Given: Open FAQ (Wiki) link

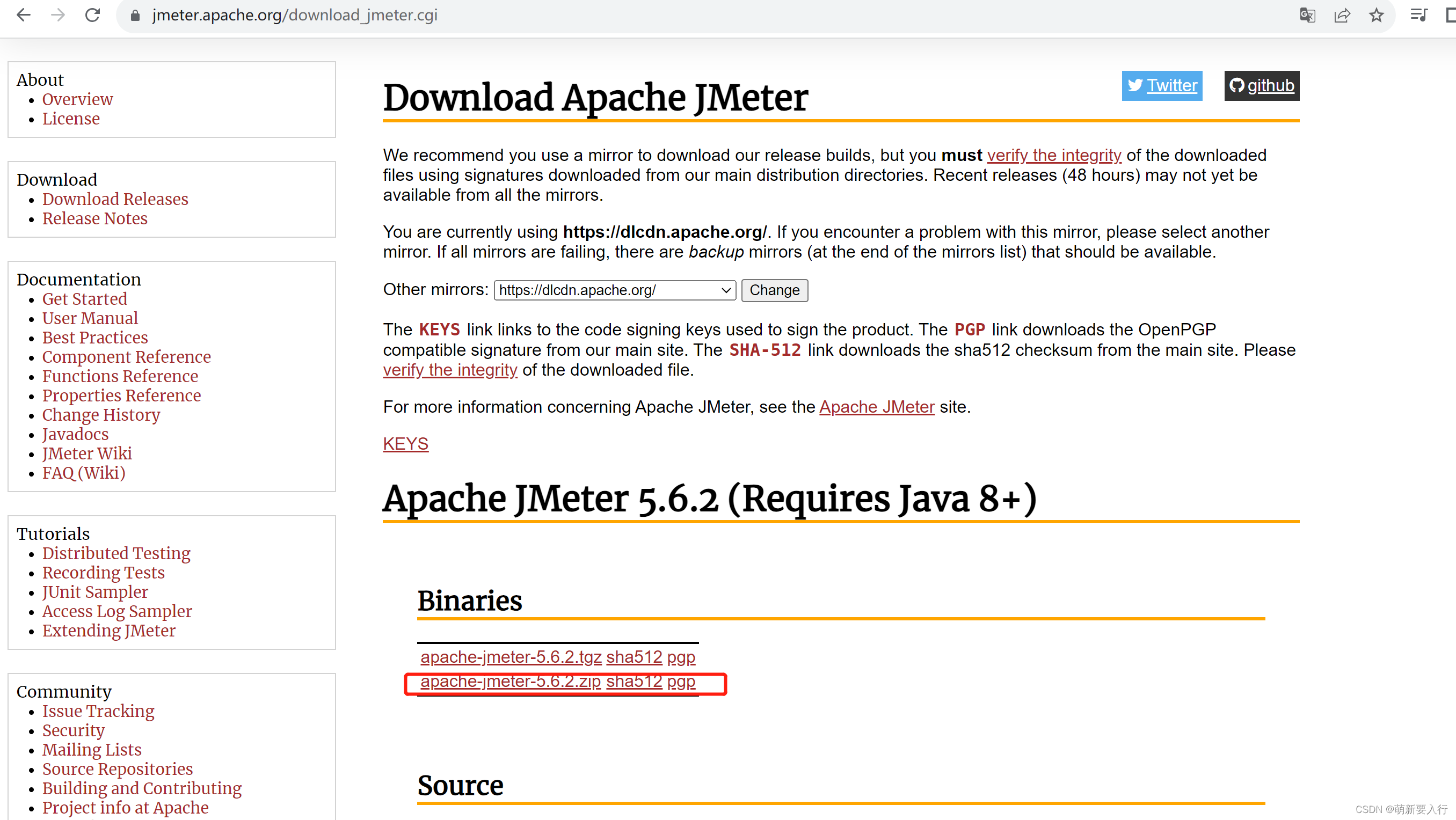Looking at the screenshot, I should point(84,472).
